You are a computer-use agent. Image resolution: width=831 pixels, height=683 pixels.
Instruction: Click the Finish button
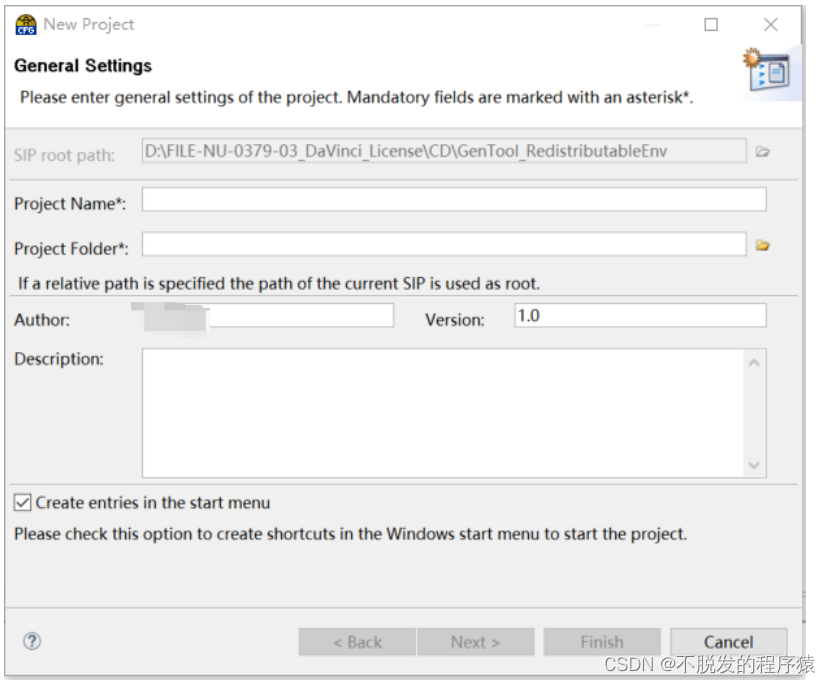pyautogui.click(x=602, y=641)
